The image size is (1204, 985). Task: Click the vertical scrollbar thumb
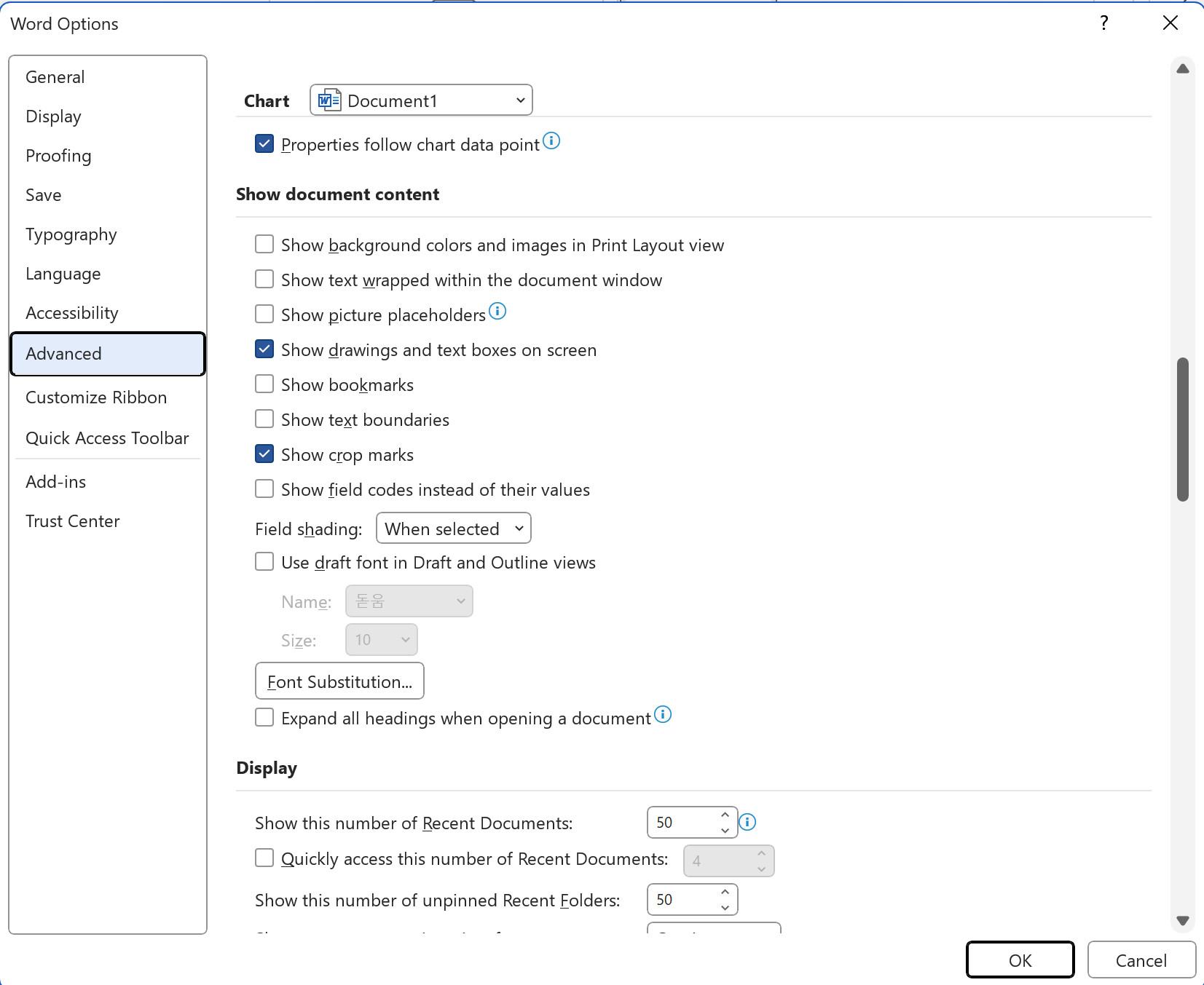(1183, 430)
